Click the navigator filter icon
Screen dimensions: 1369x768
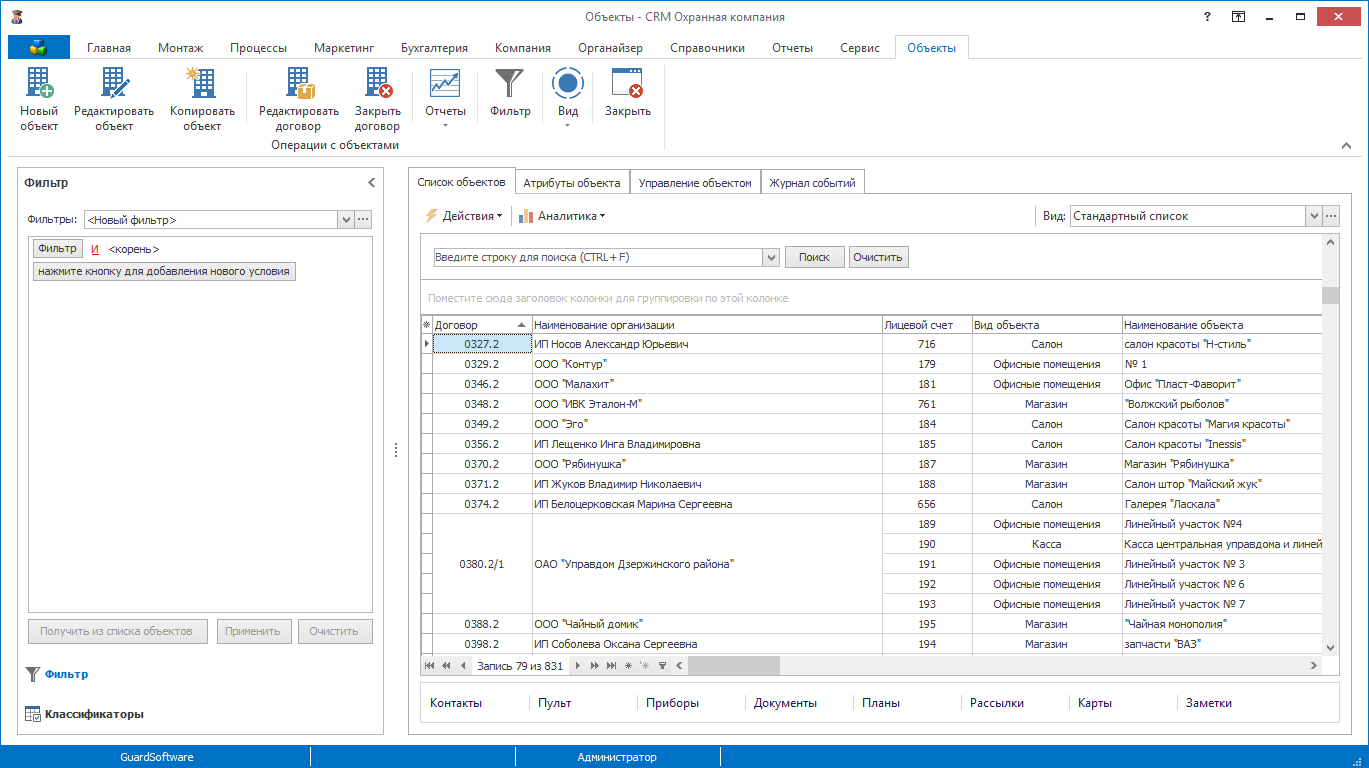point(662,665)
